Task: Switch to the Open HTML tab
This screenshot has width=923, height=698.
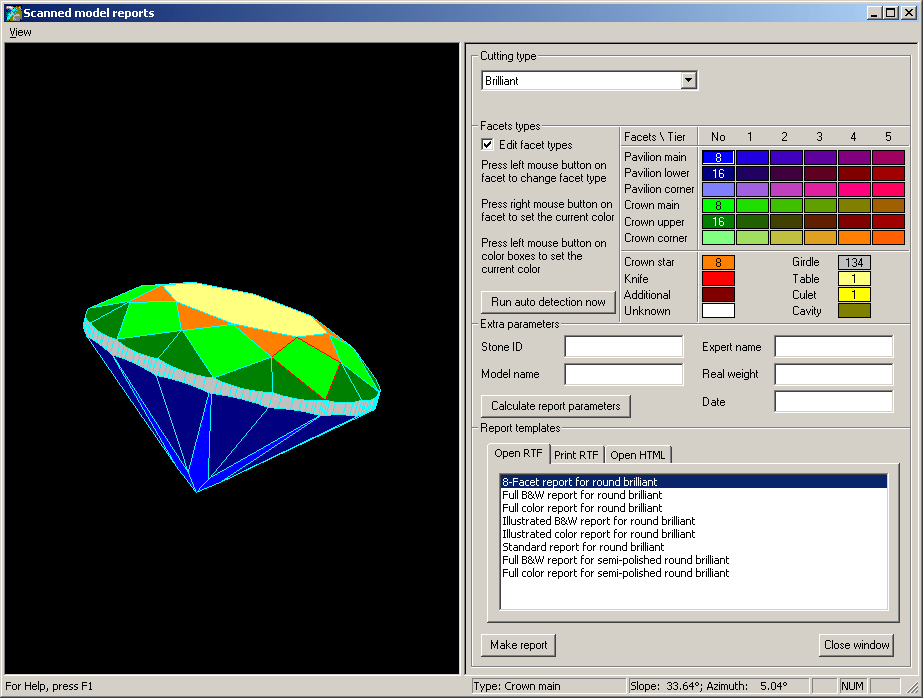Action: click(639, 455)
